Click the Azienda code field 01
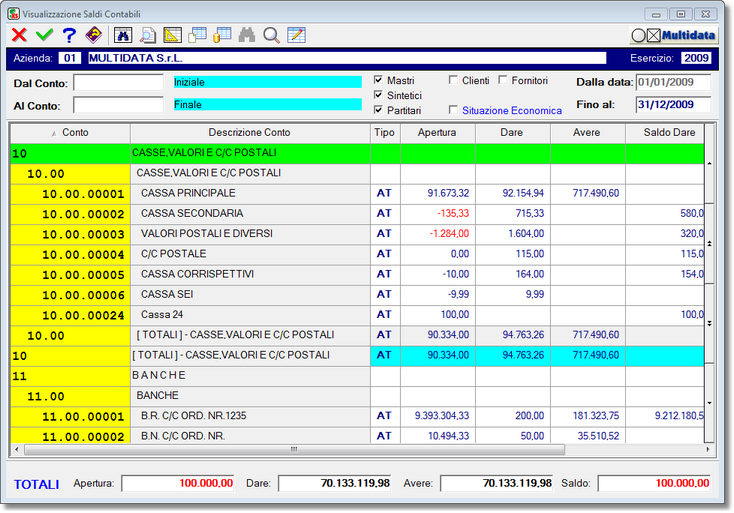Image resolution: width=734 pixels, height=513 pixels. tap(70, 58)
